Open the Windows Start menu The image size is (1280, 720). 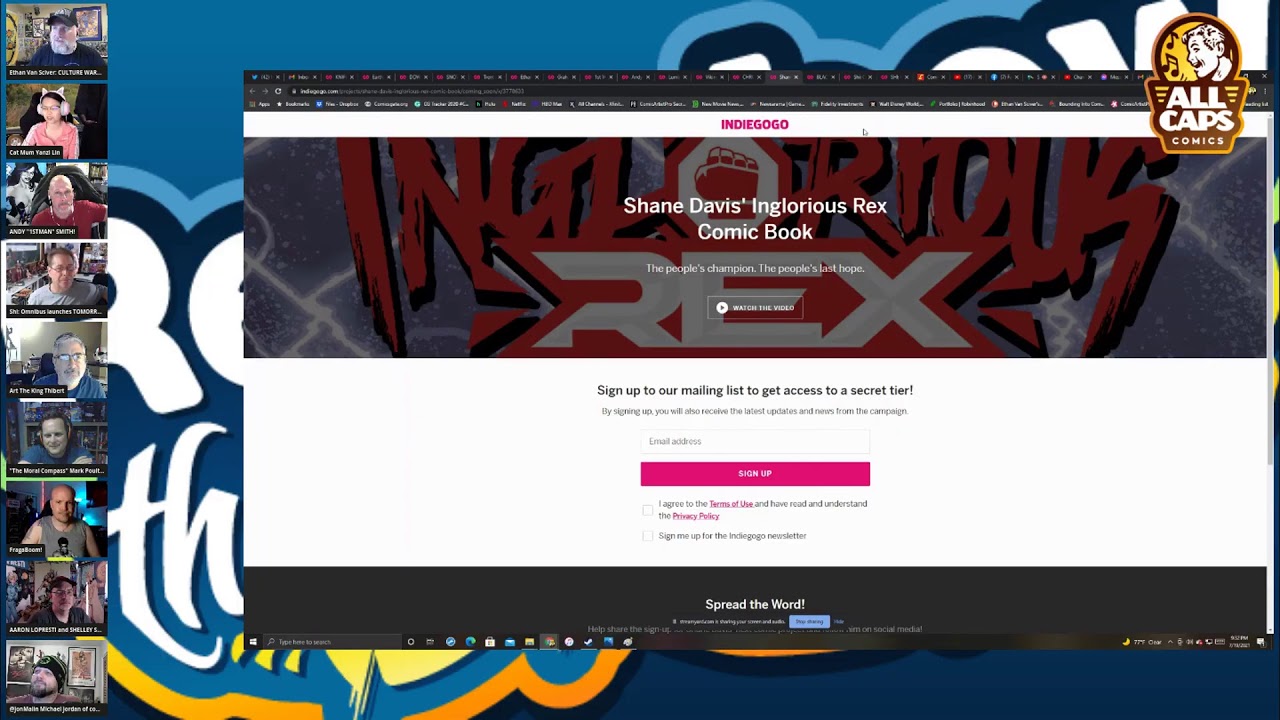(x=253, y=642)
